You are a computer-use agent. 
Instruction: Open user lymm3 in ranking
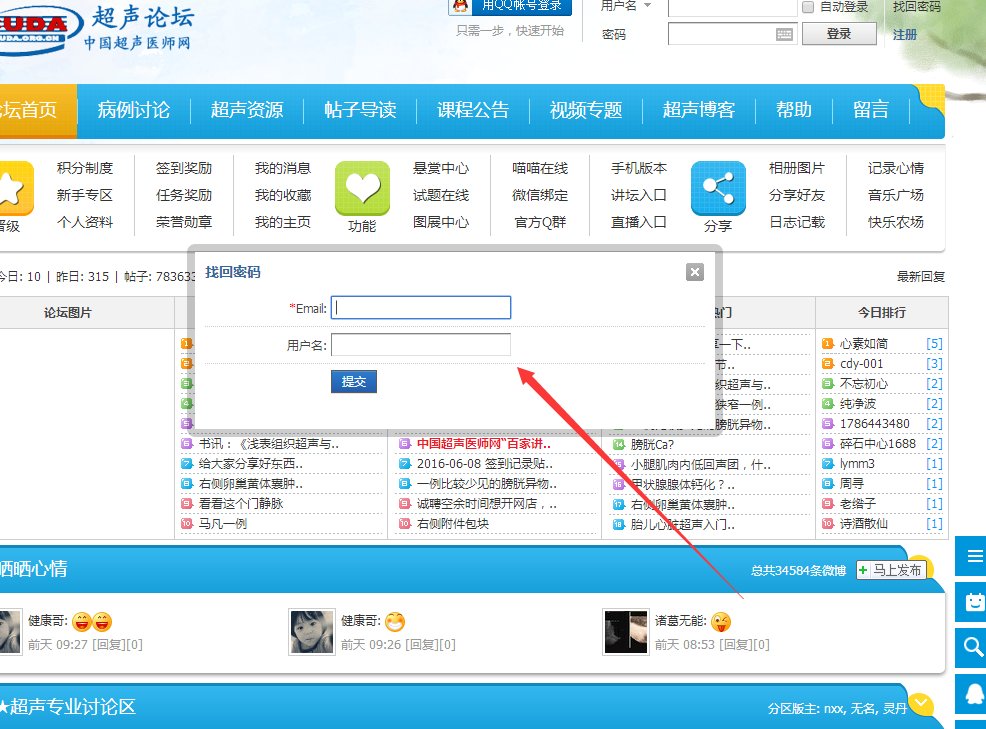pyautogui.click(x=857, y=464)
